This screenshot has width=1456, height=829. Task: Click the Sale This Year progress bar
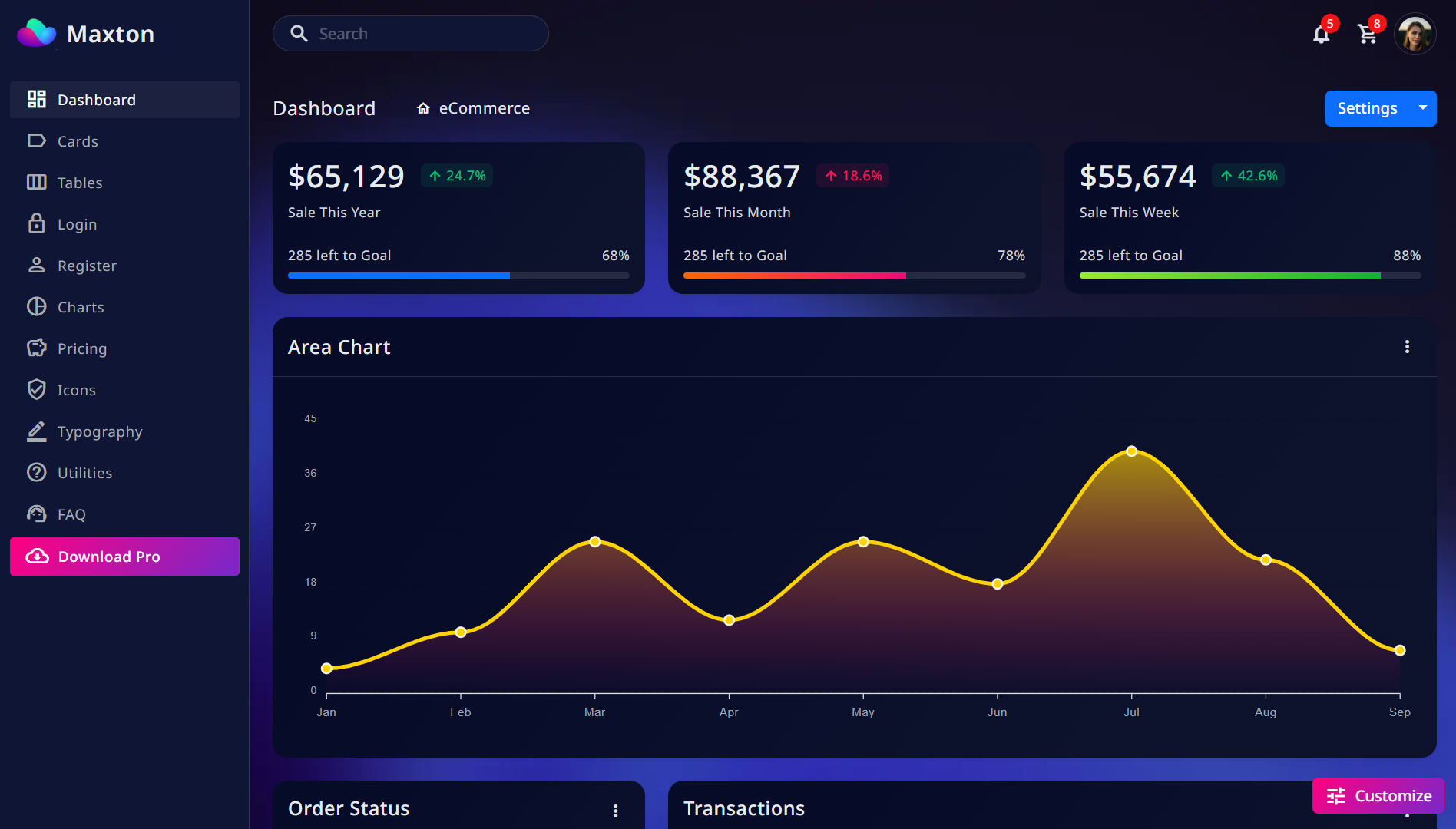pyautogui.click(x=458, y=276)
